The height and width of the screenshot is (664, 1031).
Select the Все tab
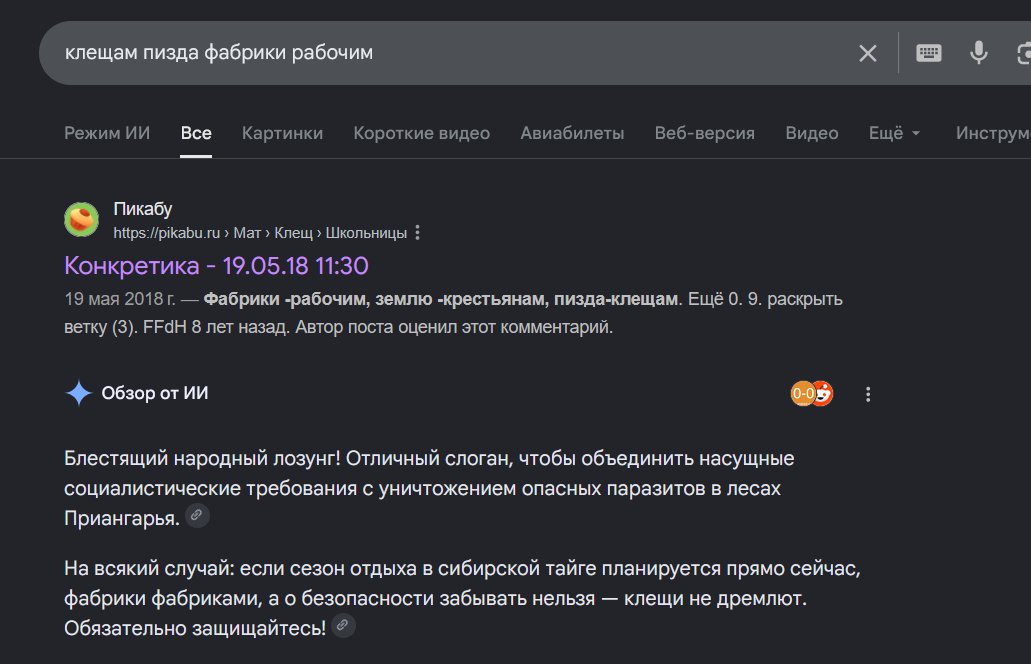196,133
